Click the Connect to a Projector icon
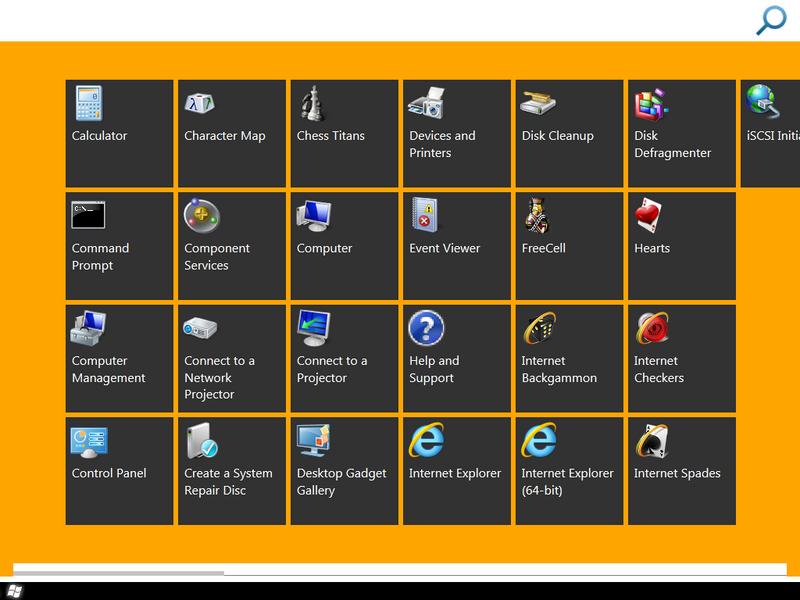Viewport: 800px width, 600px height. [x=314, y=328]
